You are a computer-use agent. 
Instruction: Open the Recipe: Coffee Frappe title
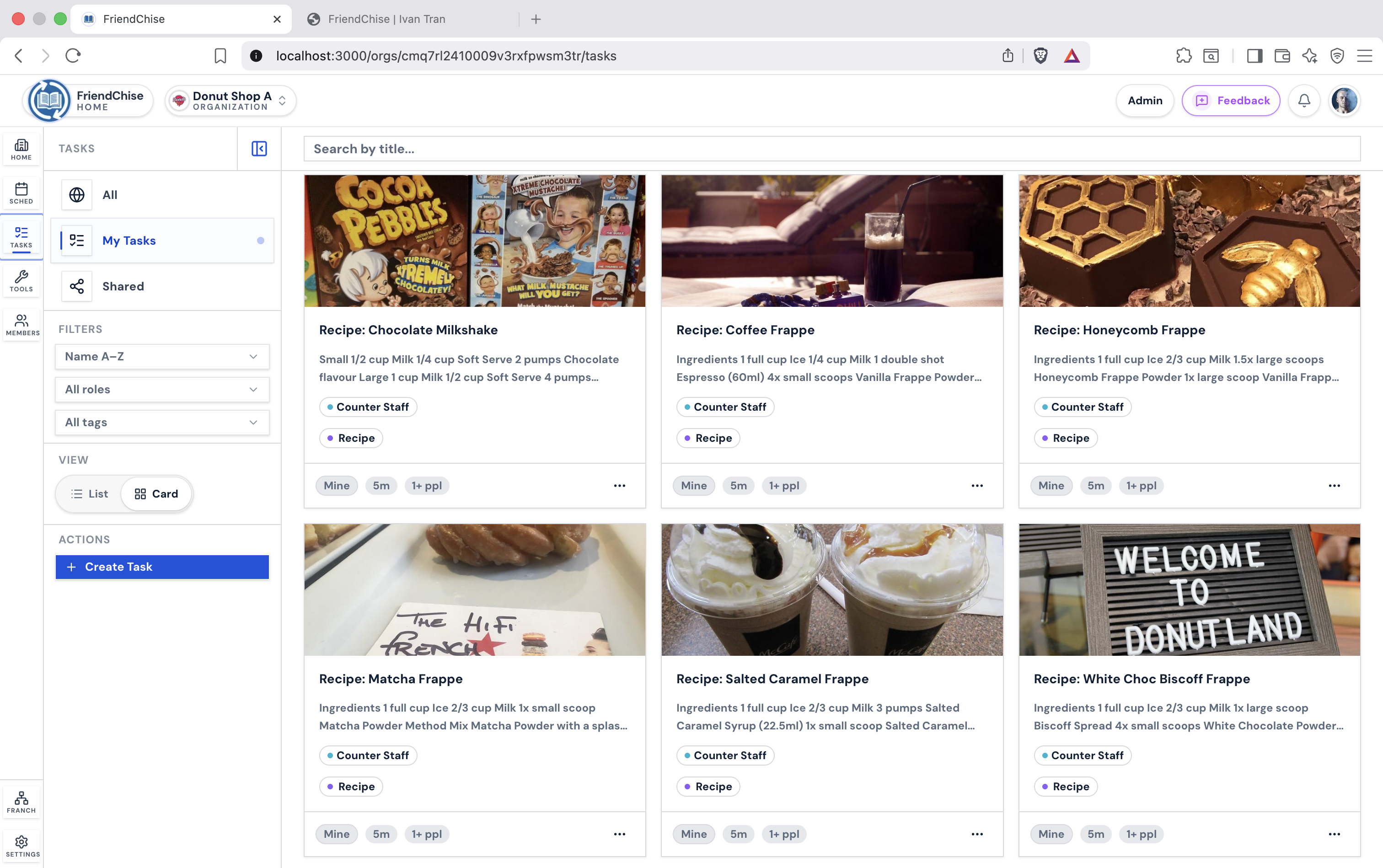pos(745,330)
